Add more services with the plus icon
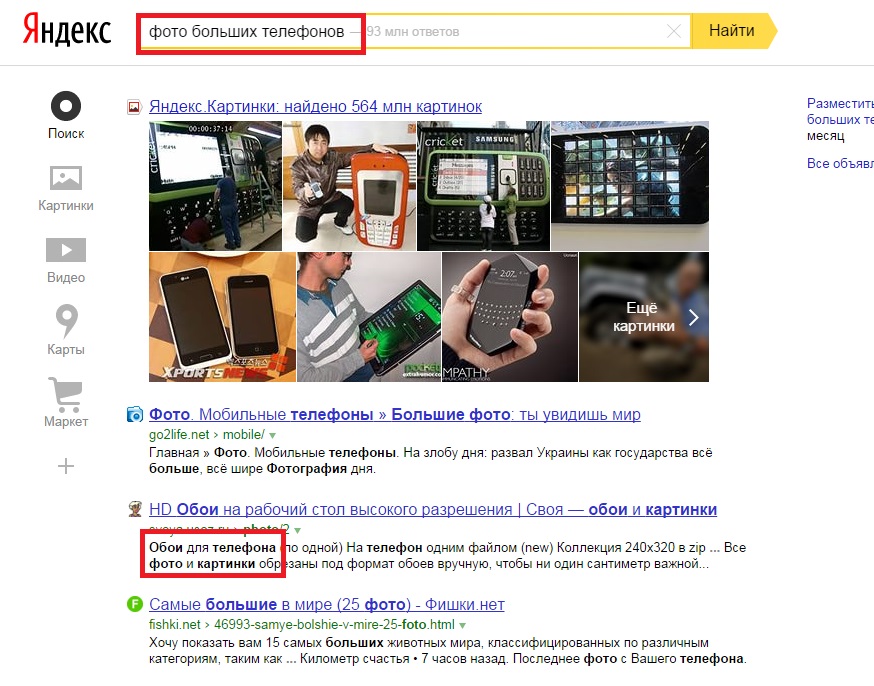The height and width of the screenshot is (686, 874). click(66, 466)
